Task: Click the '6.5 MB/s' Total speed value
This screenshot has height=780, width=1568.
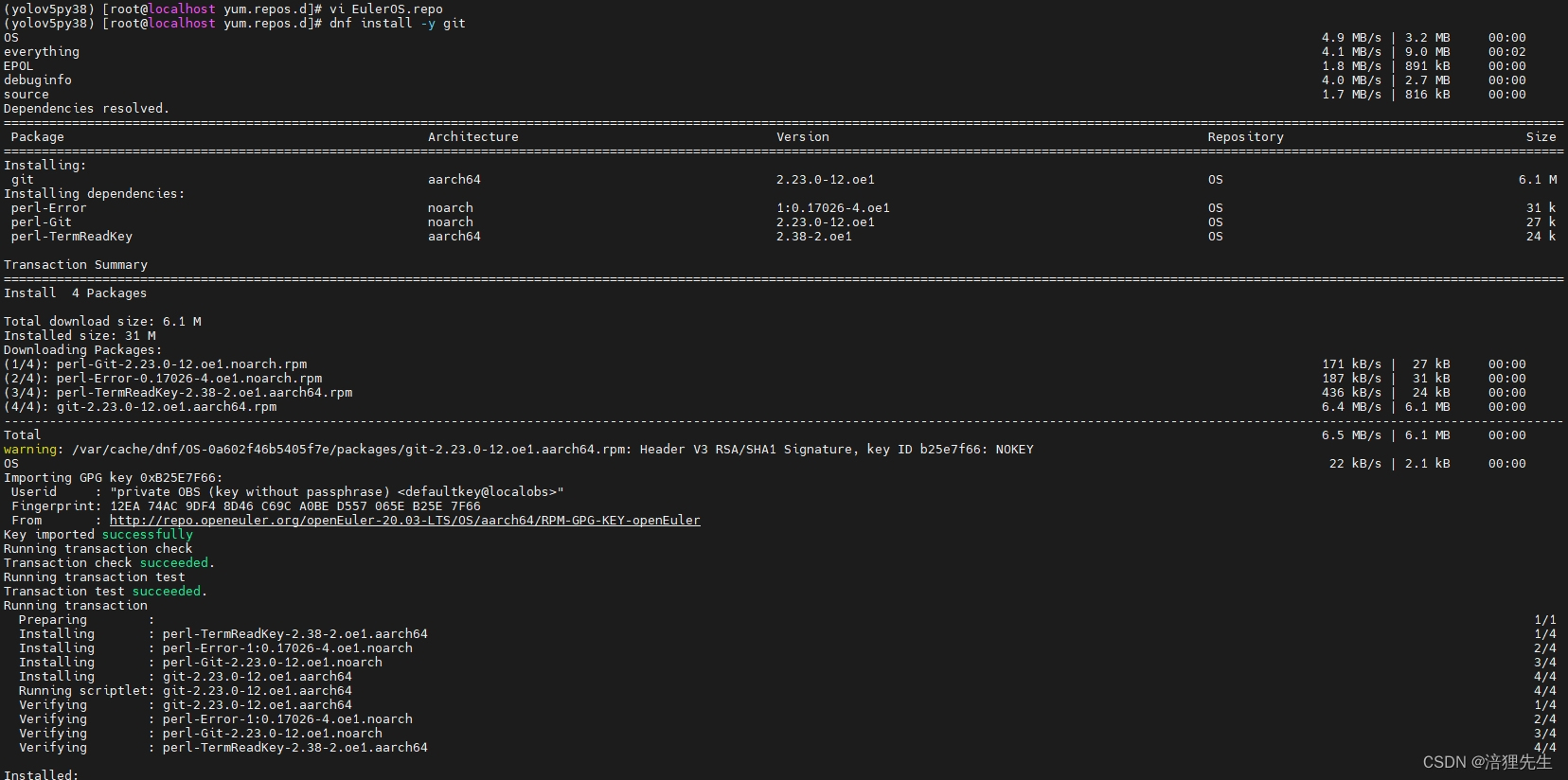Action: click(x=1352, y=435)
